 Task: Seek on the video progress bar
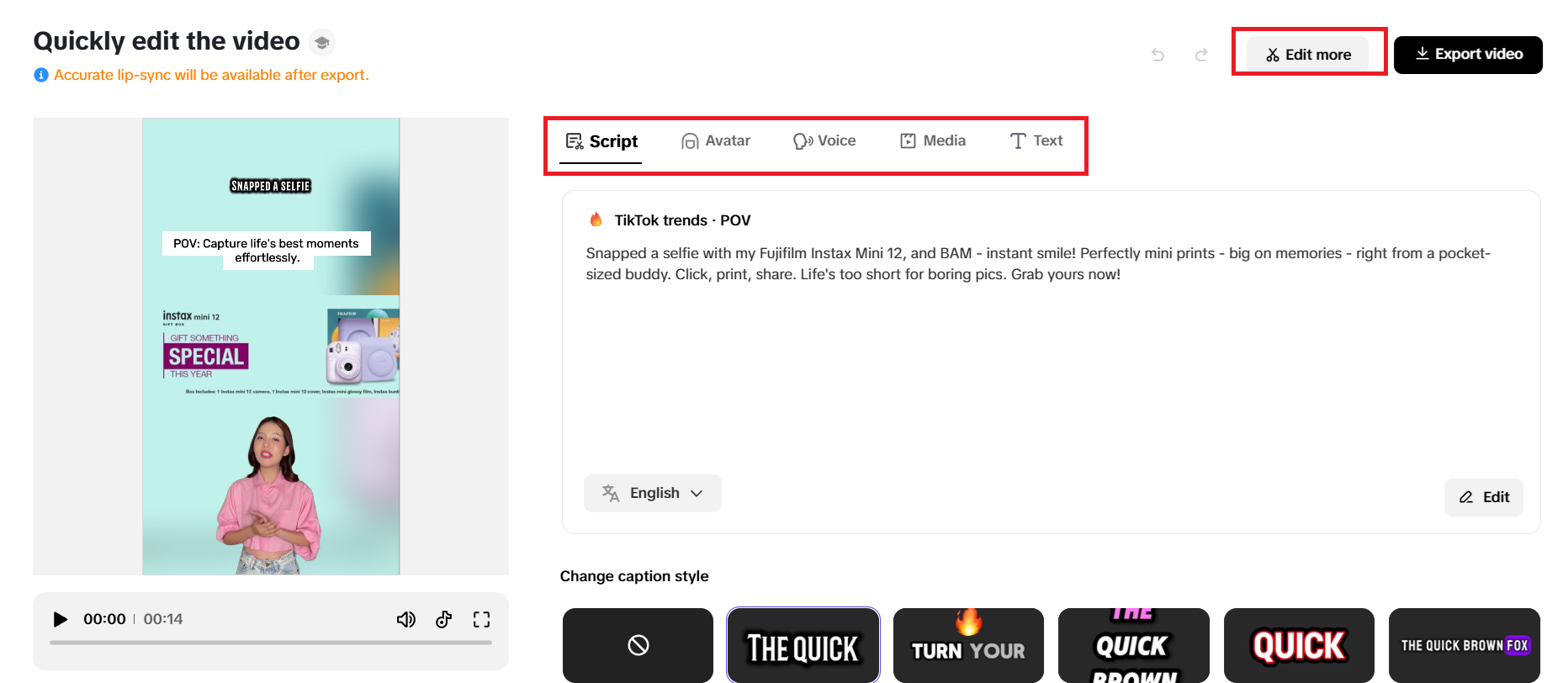tap(271, 643)
